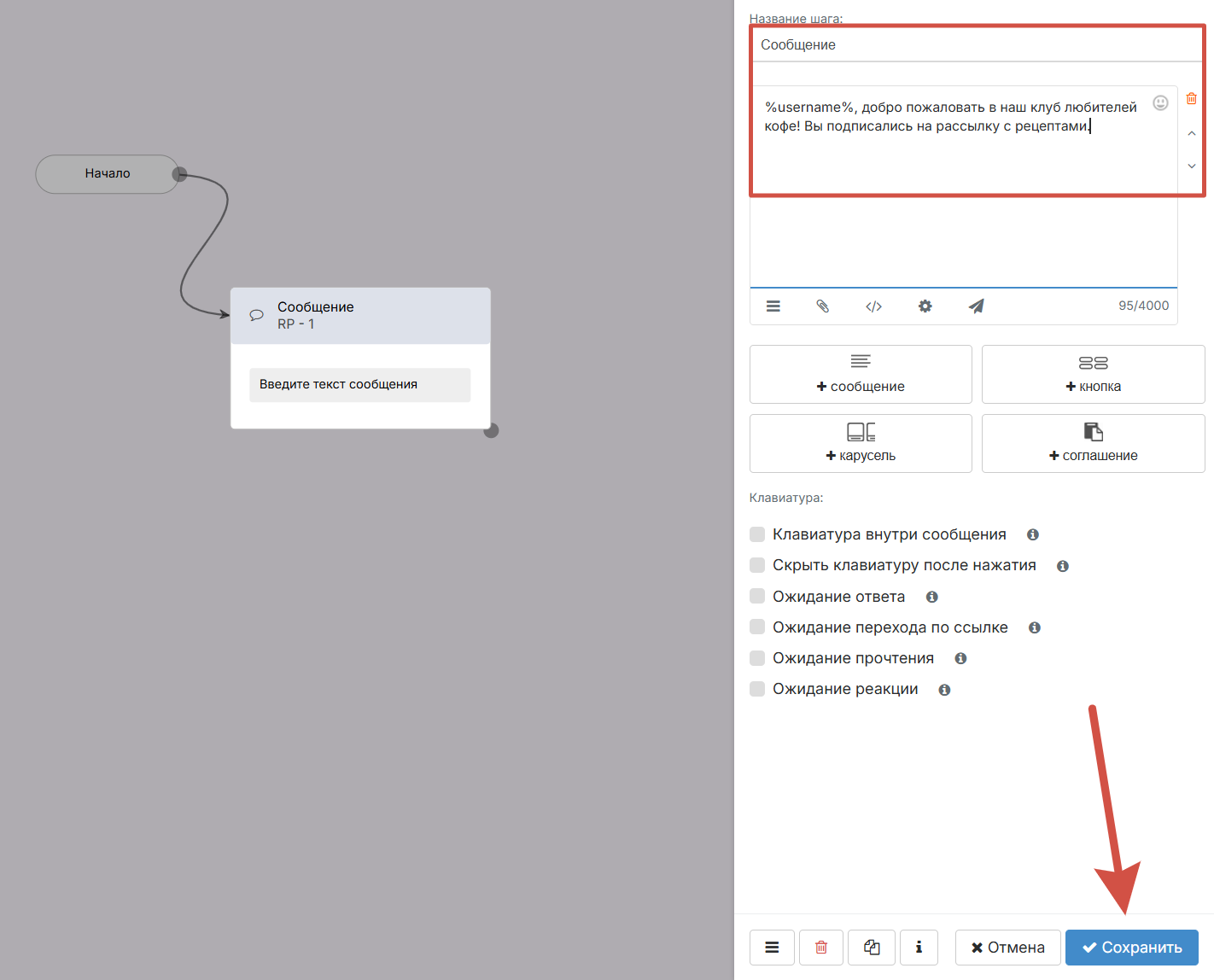
Task: Move message block down with chevron
Action: coord(1192,166)
